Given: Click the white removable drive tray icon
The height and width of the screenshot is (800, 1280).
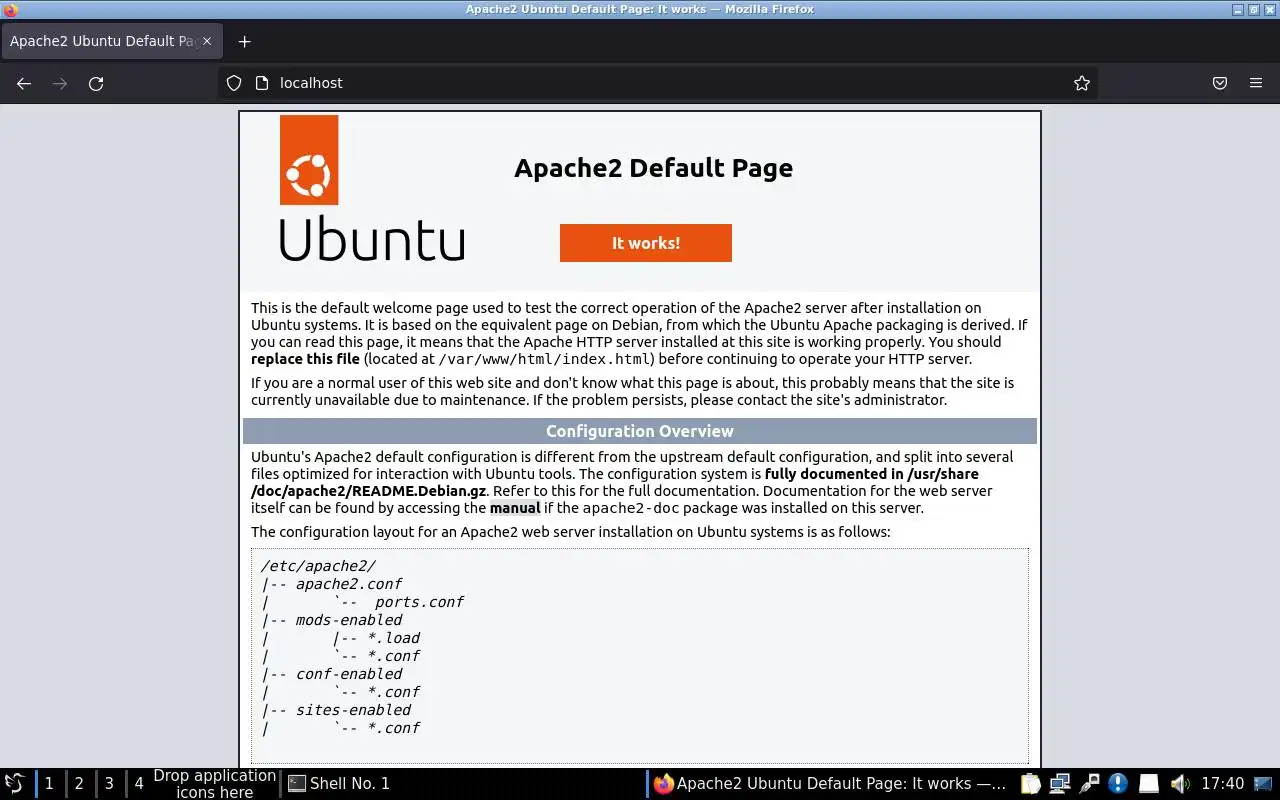Looking at the screenshot, I should [x=1149, y=784].
